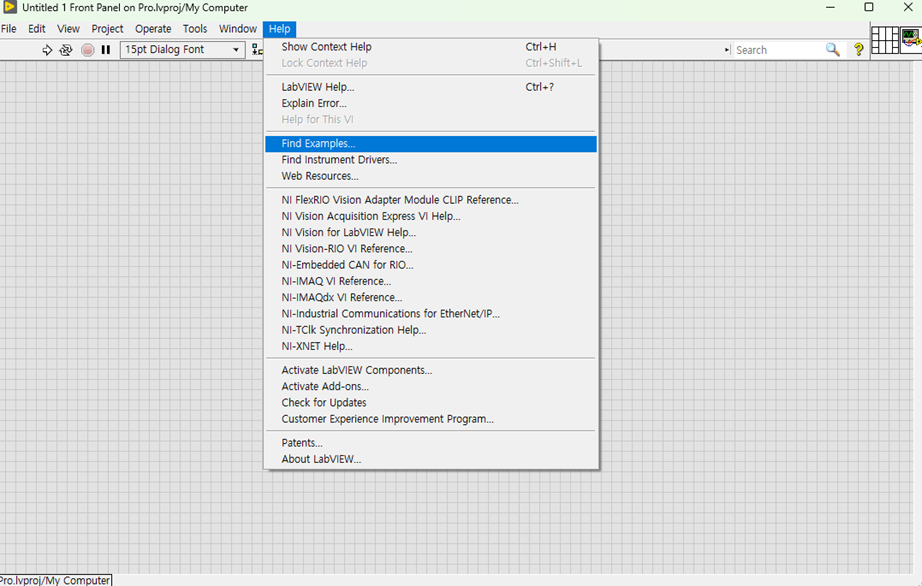The width and height of the screenshot is (922, 586).
Task: Open NI-IMAQdx VI Reference...
Action: pos(431,298)
